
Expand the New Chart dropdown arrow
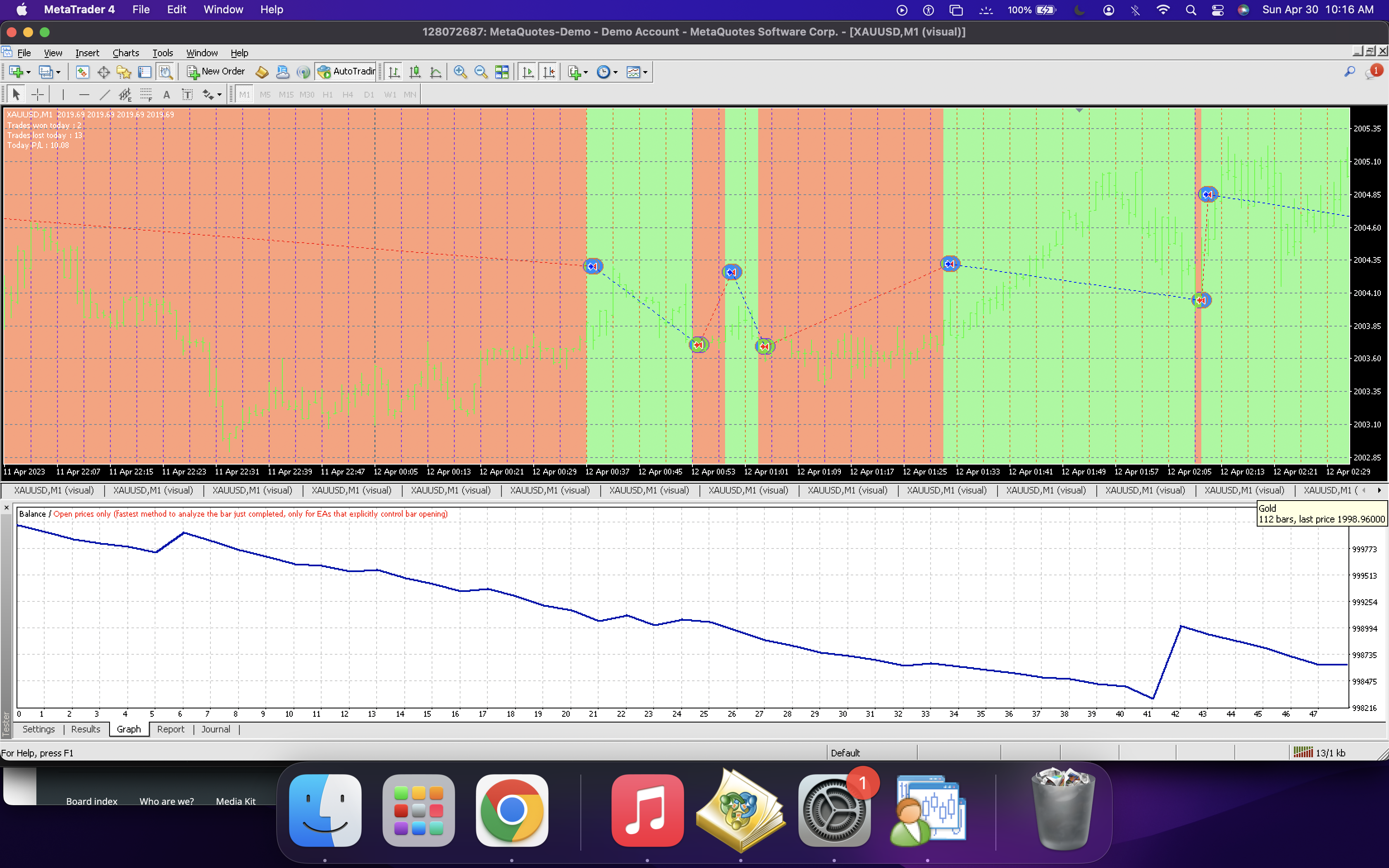(28, 72)
